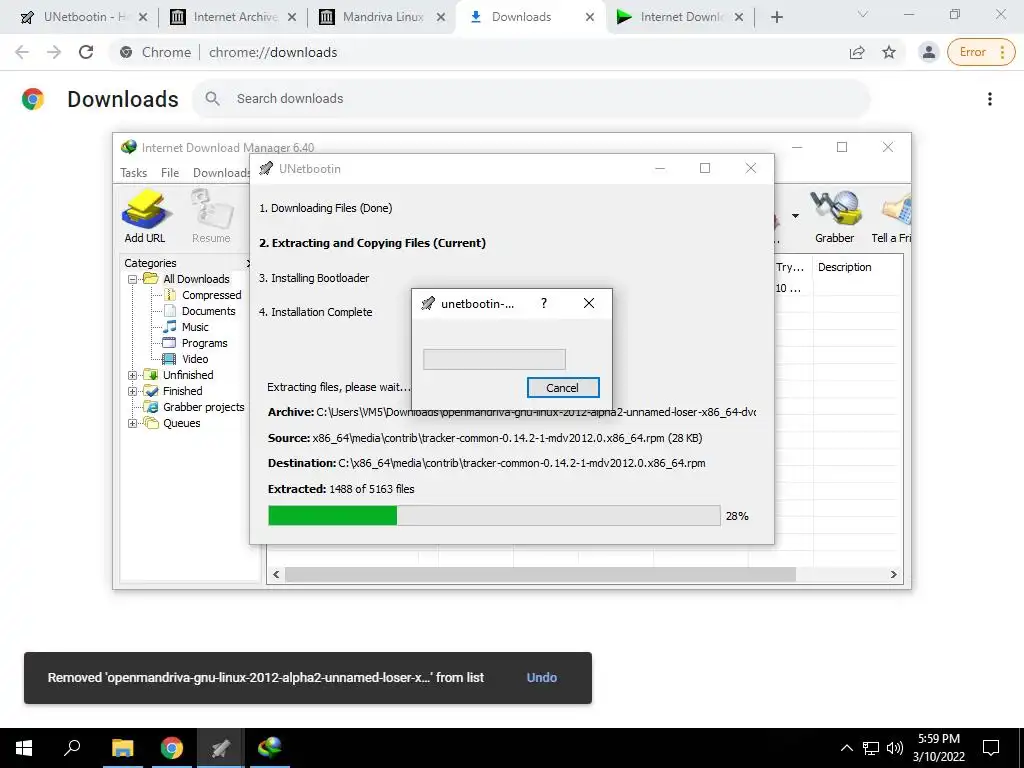Click the Try... column header in IDM

790,267
